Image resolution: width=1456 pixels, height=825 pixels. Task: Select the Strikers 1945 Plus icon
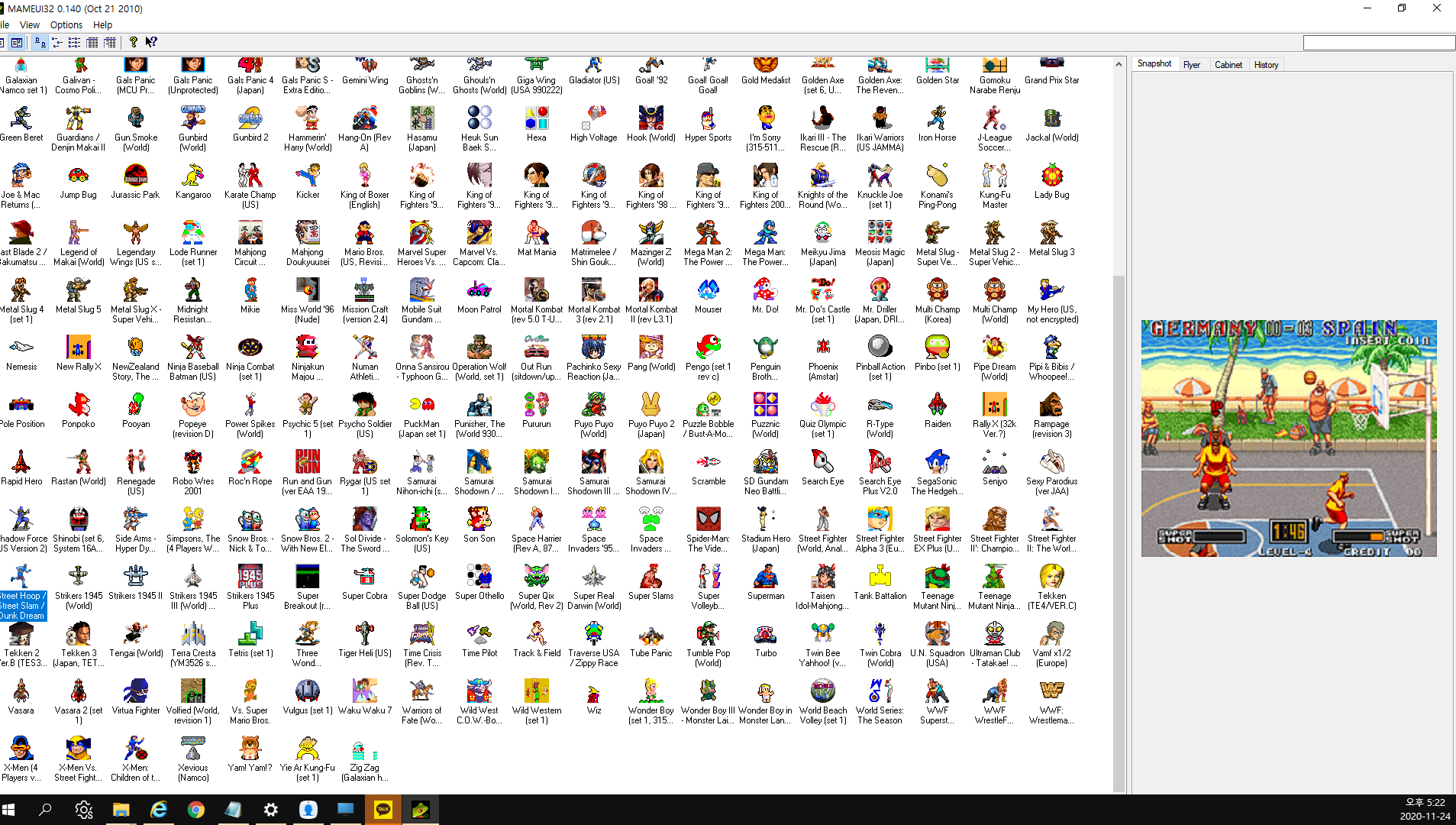click(250, 577)
